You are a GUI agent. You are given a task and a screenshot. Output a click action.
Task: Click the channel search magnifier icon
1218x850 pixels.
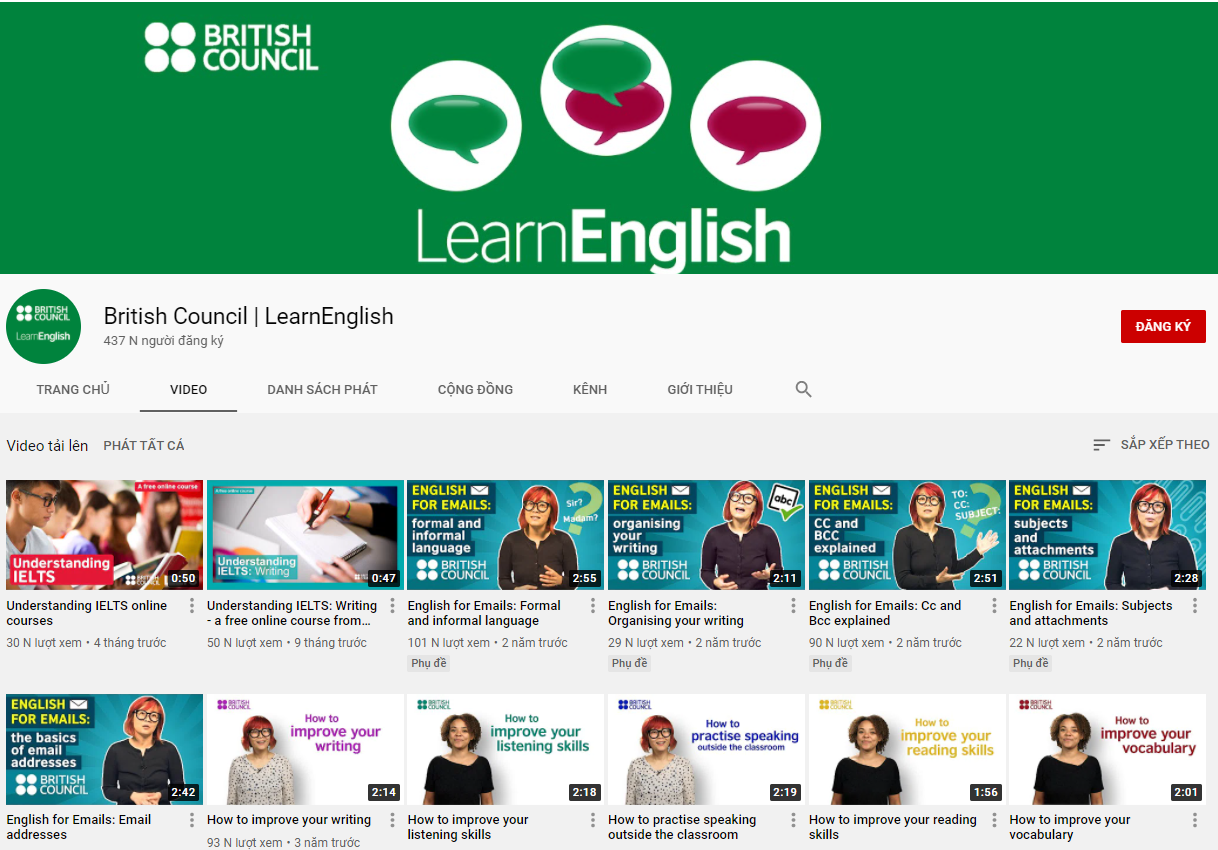coord(804,389)
